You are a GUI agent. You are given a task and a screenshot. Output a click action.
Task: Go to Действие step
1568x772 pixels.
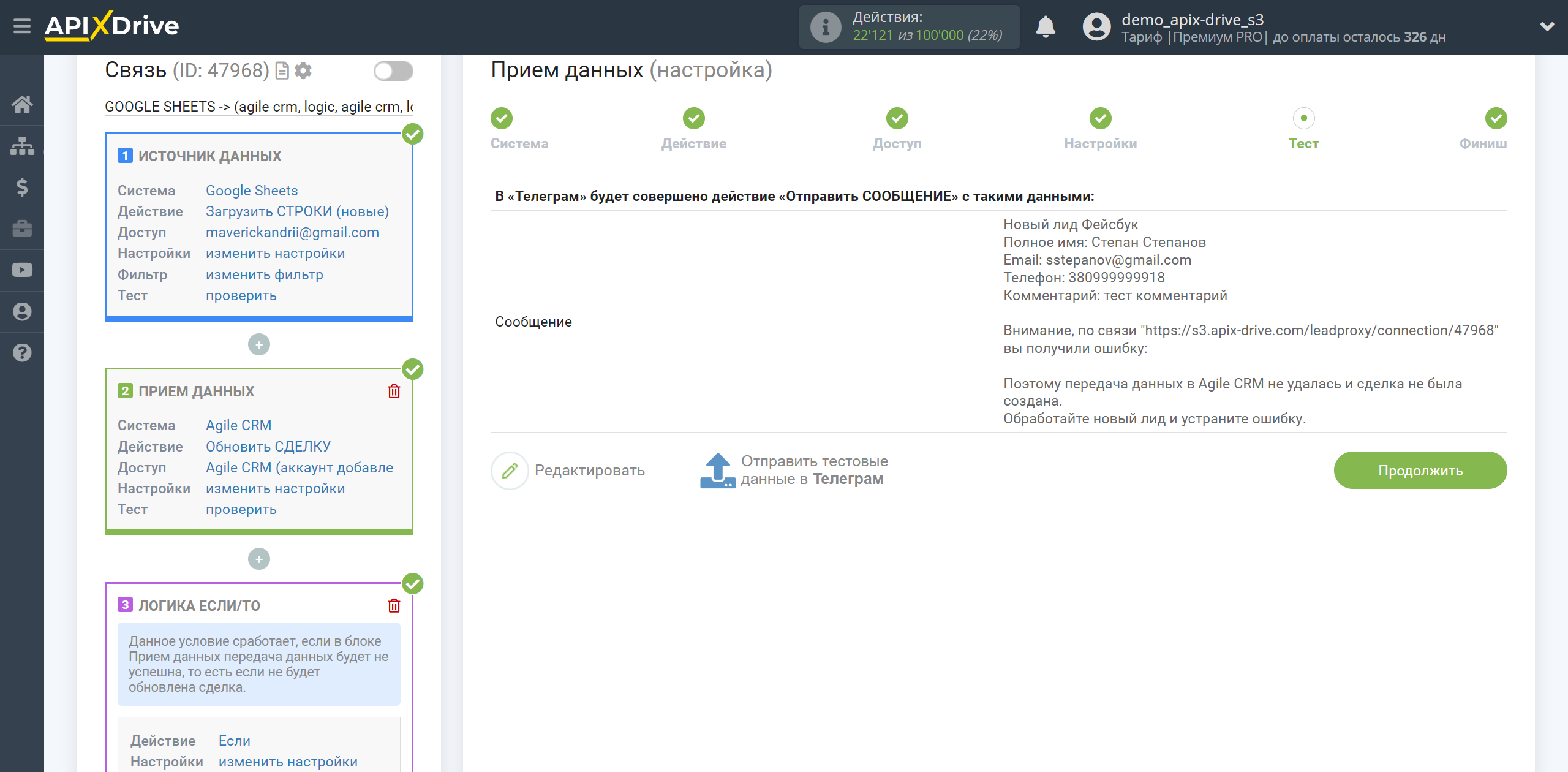pyautogui.click(x=694, y=118)
